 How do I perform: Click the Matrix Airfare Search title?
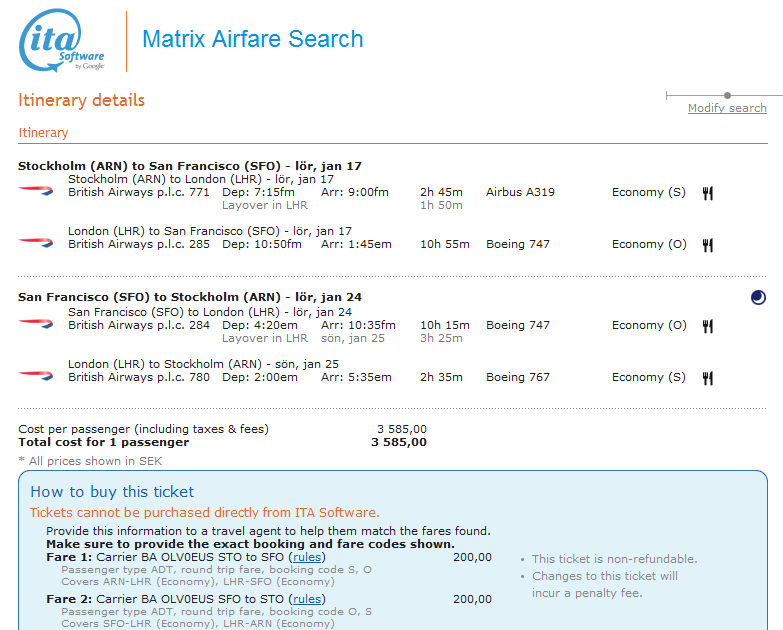(252, 40)
